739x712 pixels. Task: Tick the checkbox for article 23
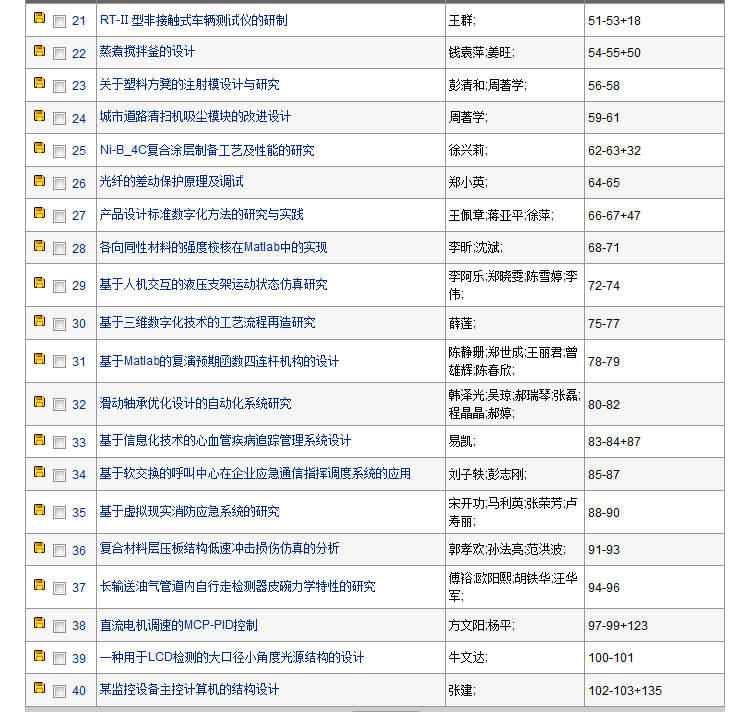point(59,86)
